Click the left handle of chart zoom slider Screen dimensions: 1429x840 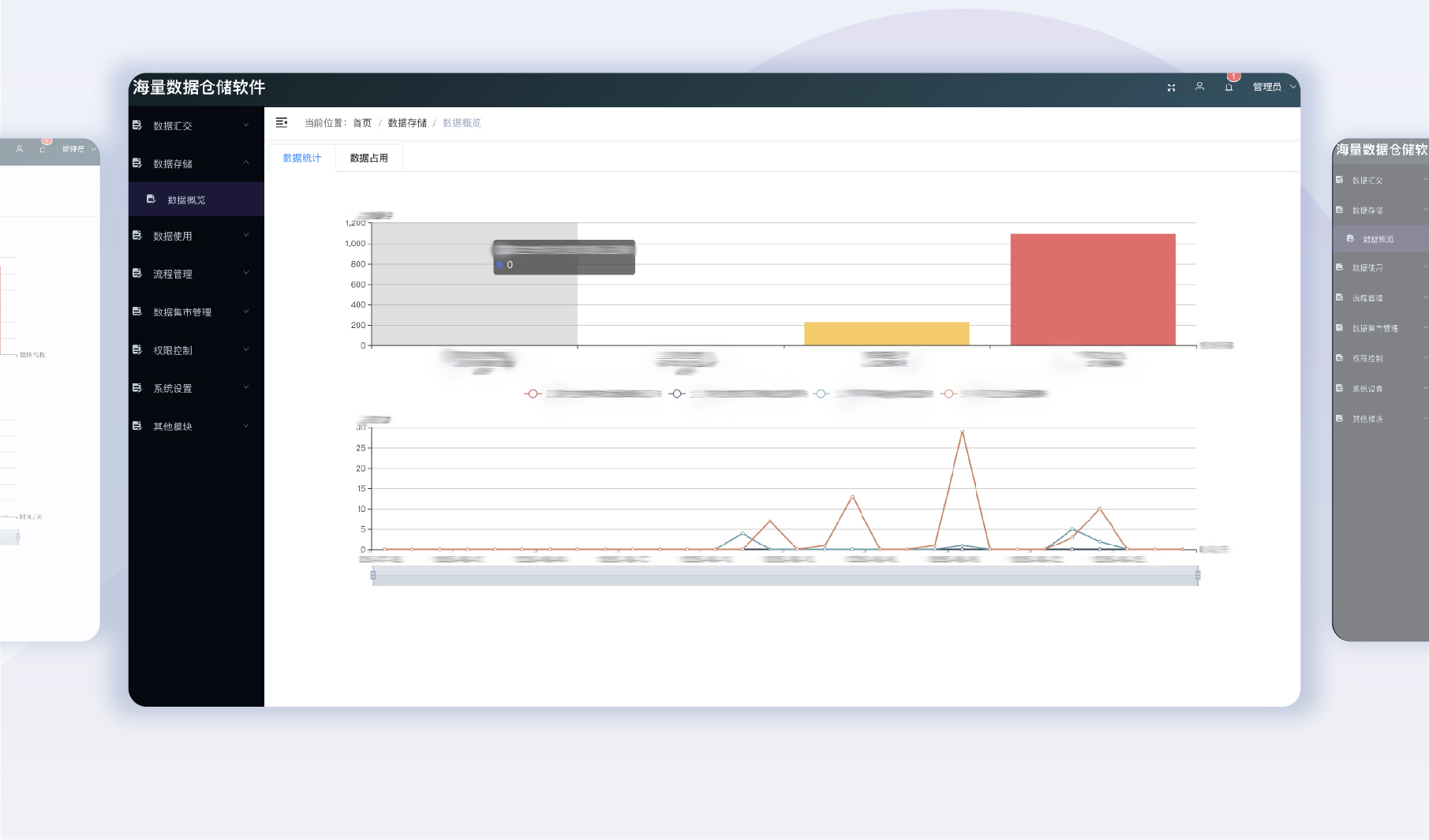pos(373,576)
